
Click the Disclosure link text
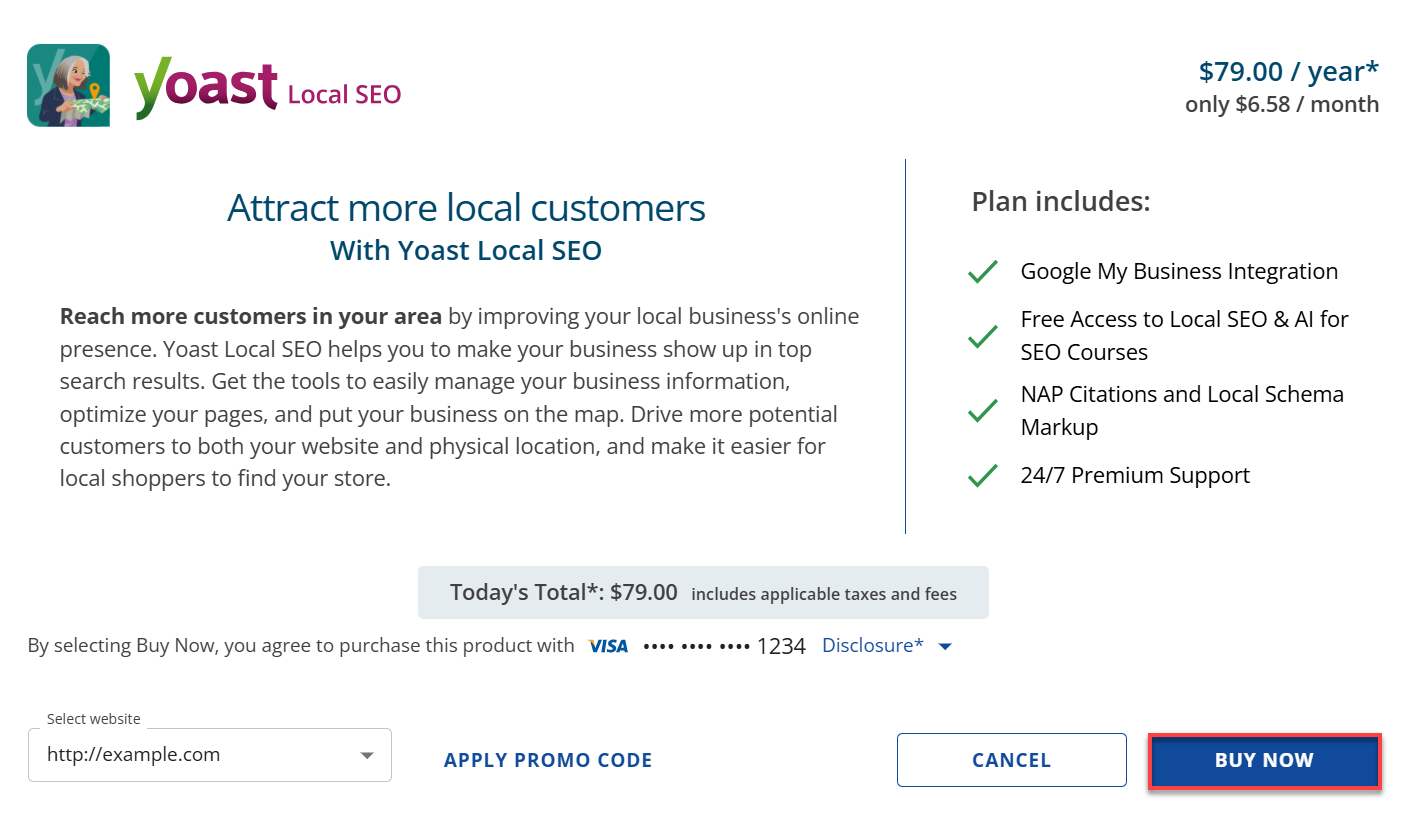pyautogui.click(x=871, y=645)
